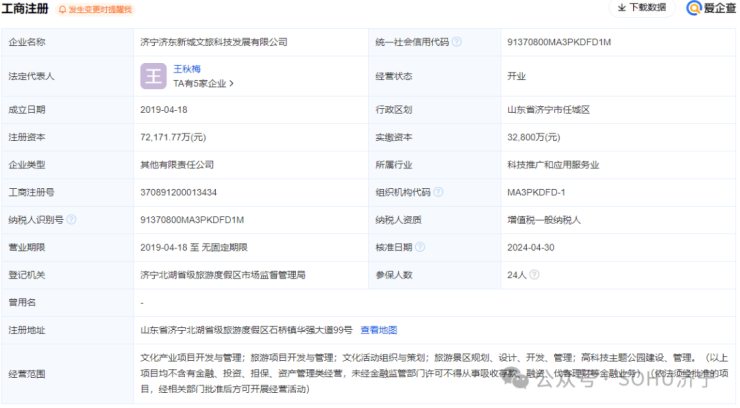Select the 工商注册 section heading
The width and height of the screenshot is (740, 408).
(x=26, y=9)
